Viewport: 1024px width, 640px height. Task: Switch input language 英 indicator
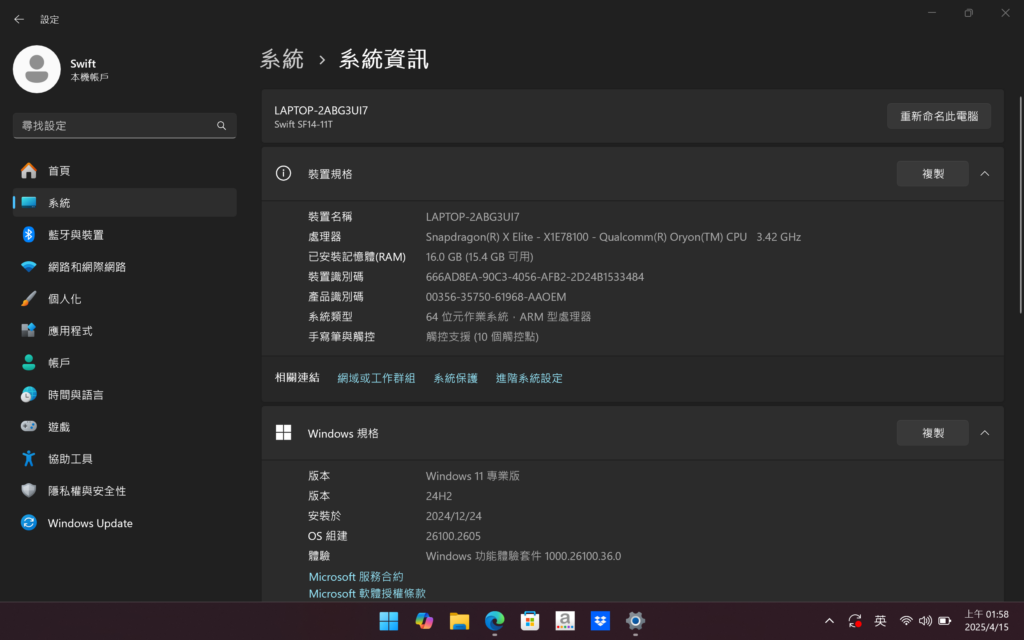pos(880,621)
